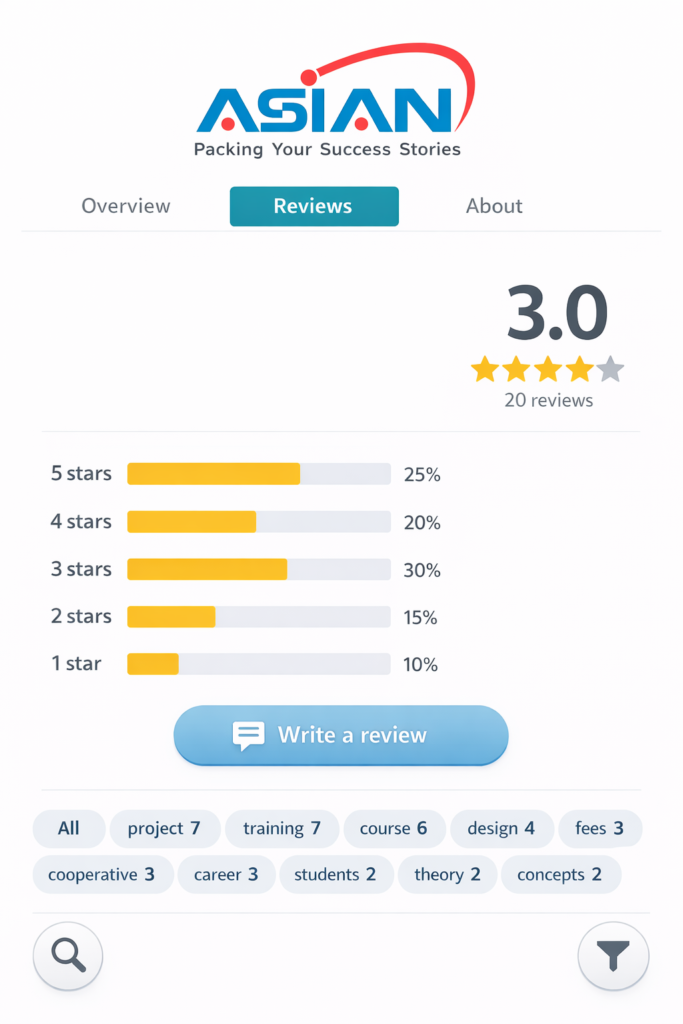Filter reviews by course tag
This screenshot has width=683, height=1024.
coord(393,828)
